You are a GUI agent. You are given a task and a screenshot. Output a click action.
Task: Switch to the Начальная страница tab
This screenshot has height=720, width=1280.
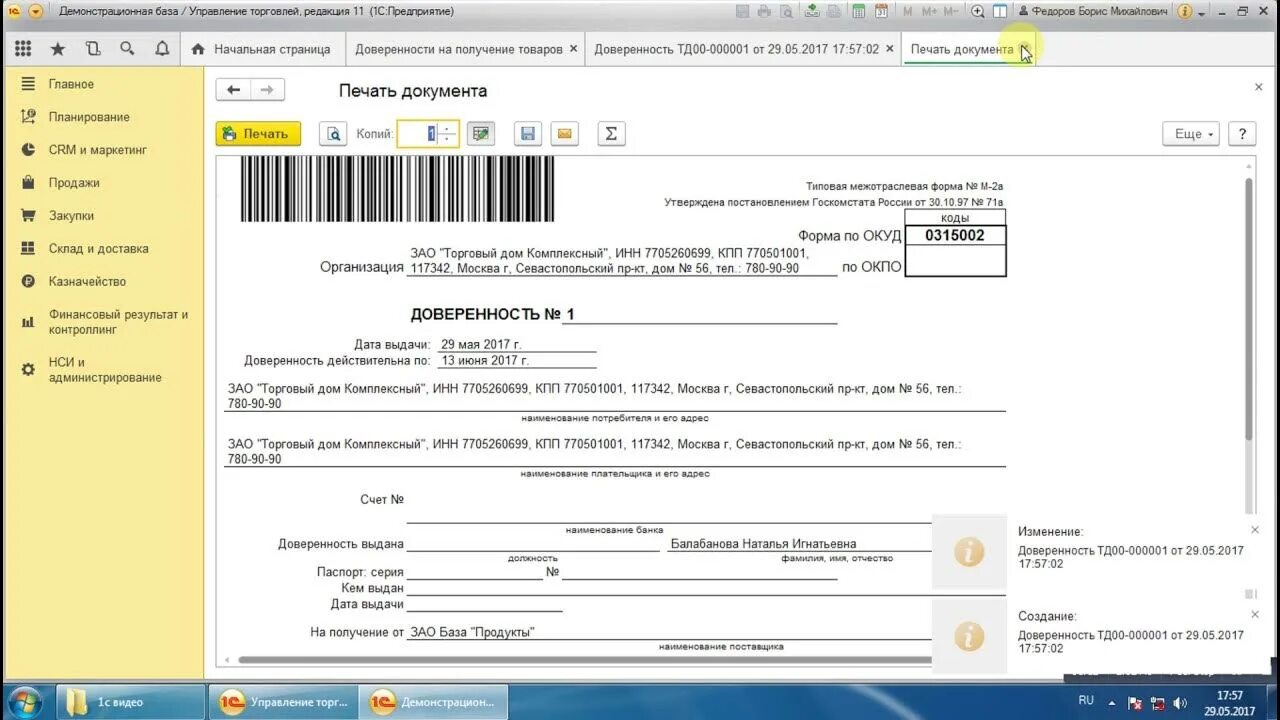coord(262,49)
